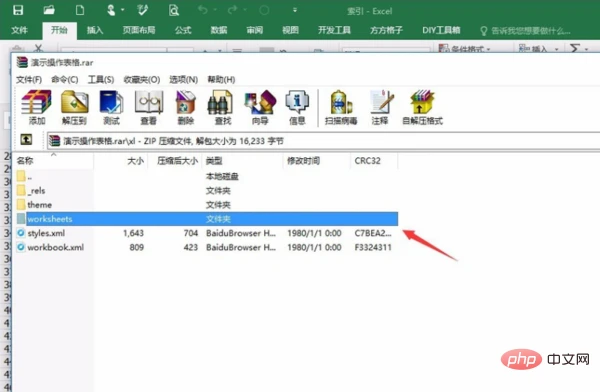Select the styles.xml file
Viewport: 600px width, 392px height.
pos(207,233)
